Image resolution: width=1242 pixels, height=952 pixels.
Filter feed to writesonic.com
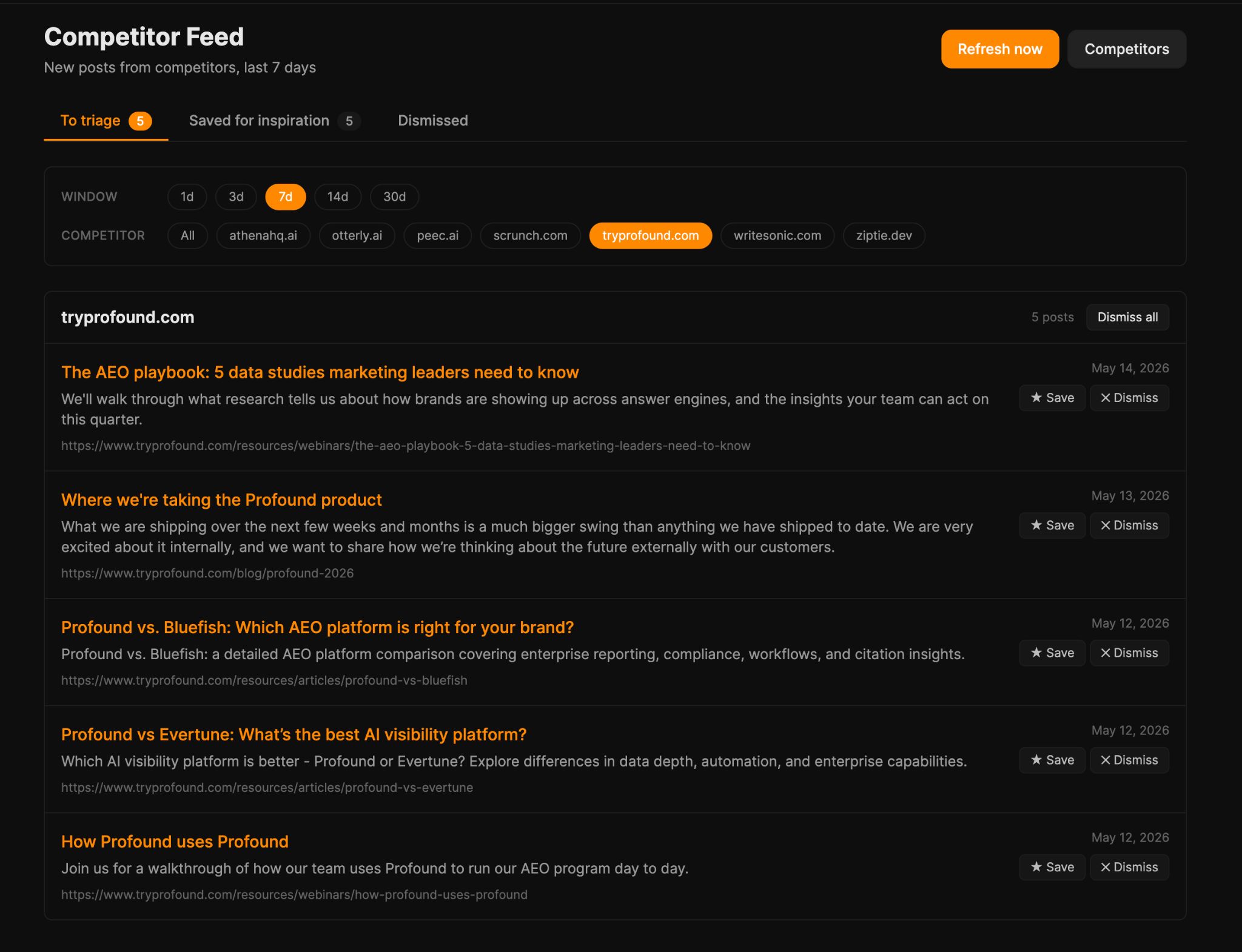click(777, 235)
